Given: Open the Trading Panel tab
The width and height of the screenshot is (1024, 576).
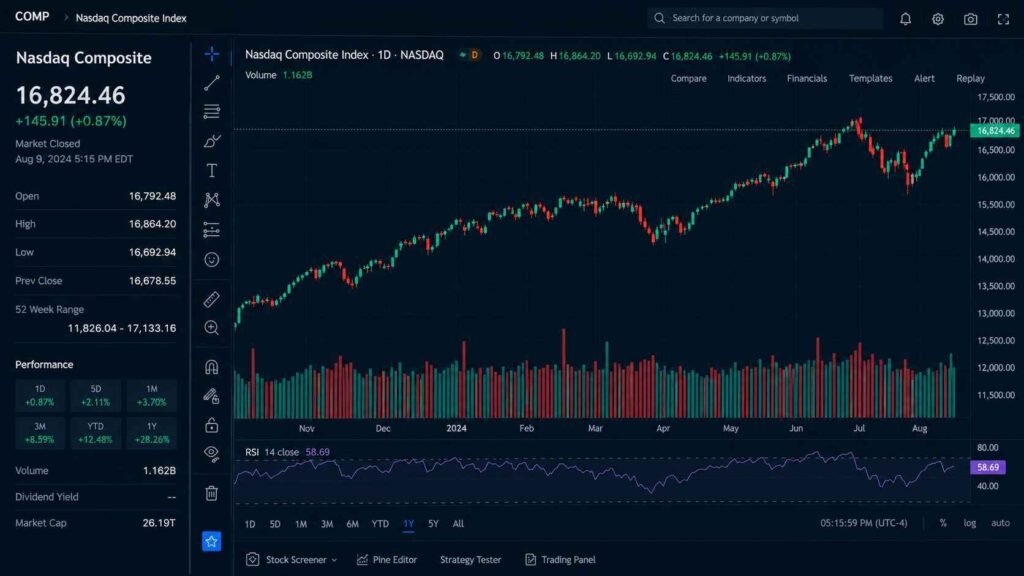Looking at the screenshot, I should coord(560,560).
